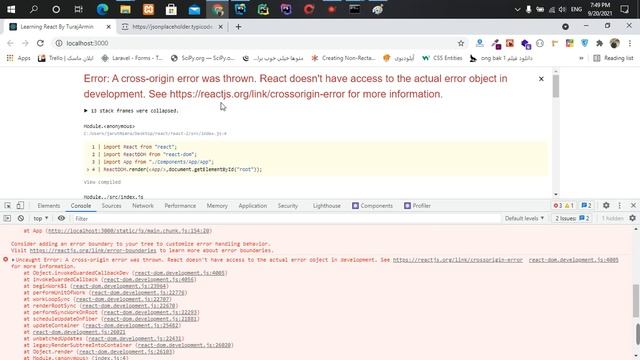Expand the Uncaught Error console entry
640x360 pixels.
click(x=13, y=260)
